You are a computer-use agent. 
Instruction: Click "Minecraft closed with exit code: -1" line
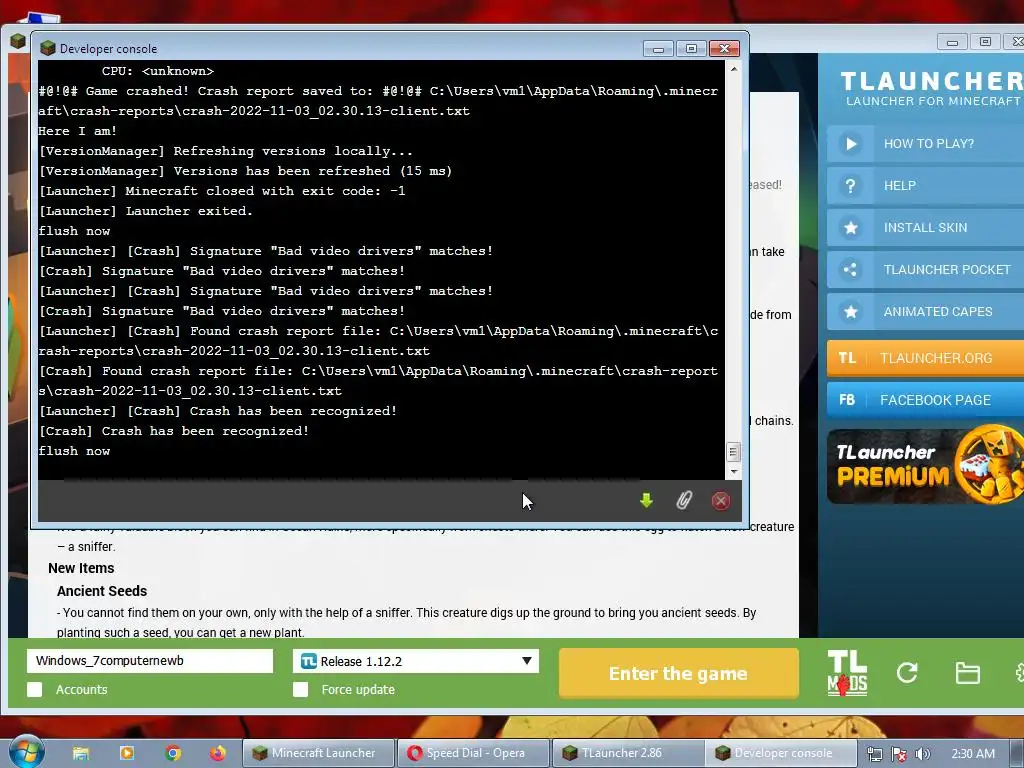[x=222, y=191]
